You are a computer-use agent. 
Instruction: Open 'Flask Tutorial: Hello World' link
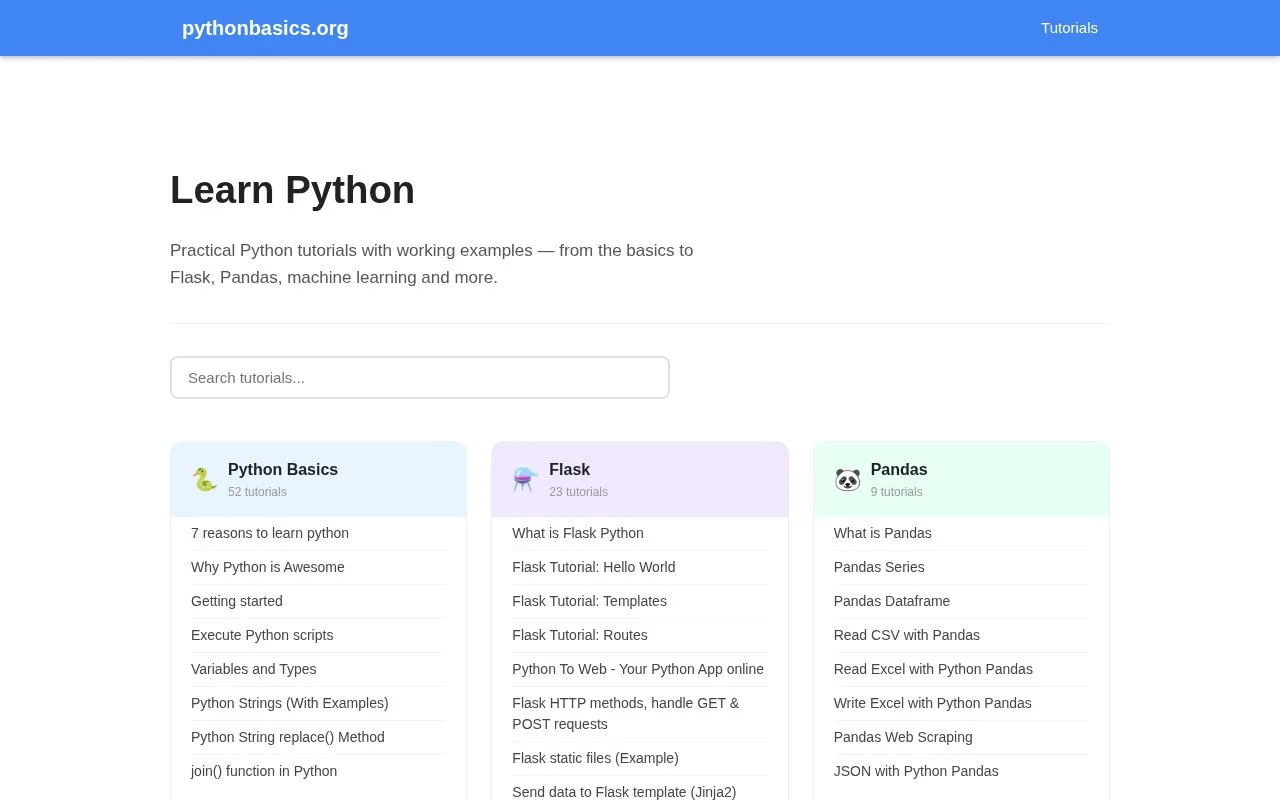[594, 567]
